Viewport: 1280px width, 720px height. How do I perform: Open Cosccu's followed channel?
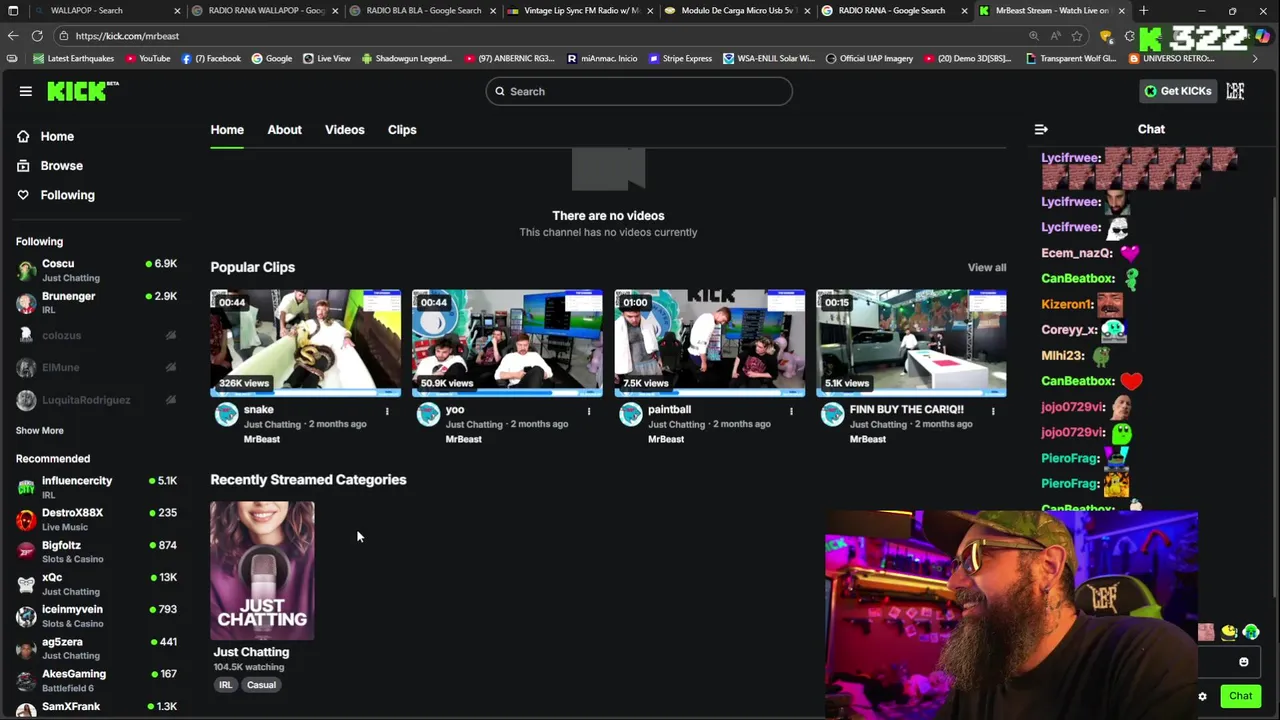[x=96, y=271]
